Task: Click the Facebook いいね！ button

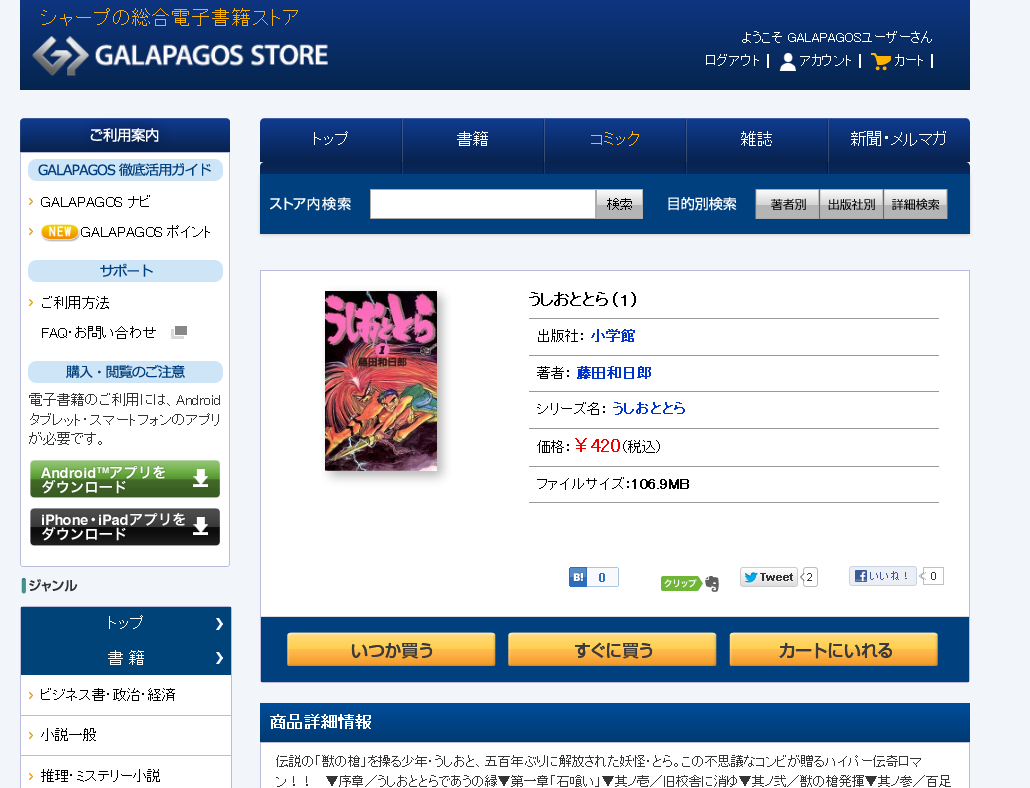Action: pyautogui.click(x=882, y=576)
